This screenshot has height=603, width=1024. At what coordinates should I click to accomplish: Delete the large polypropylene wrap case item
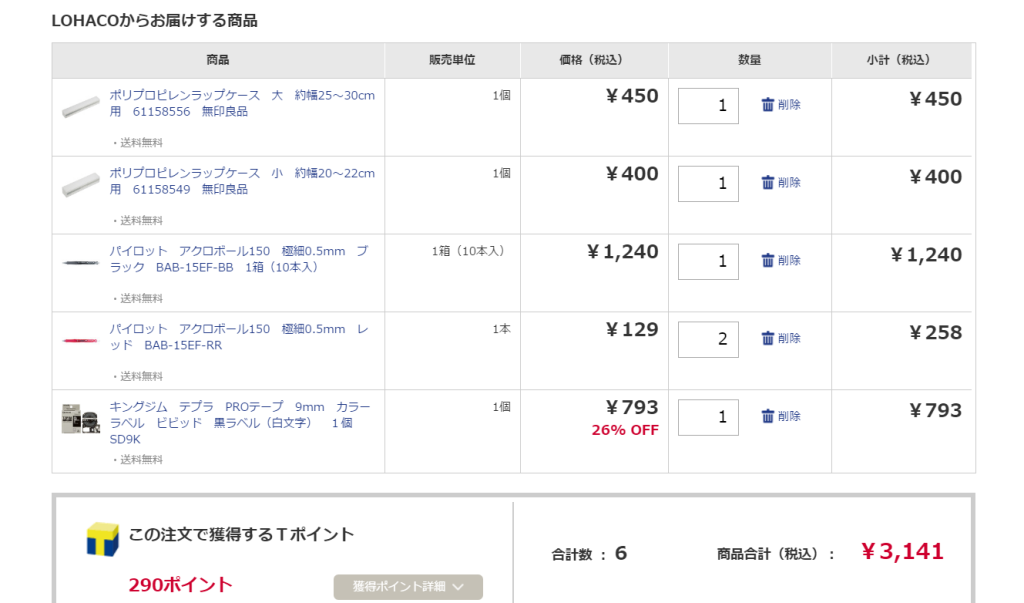780,105
